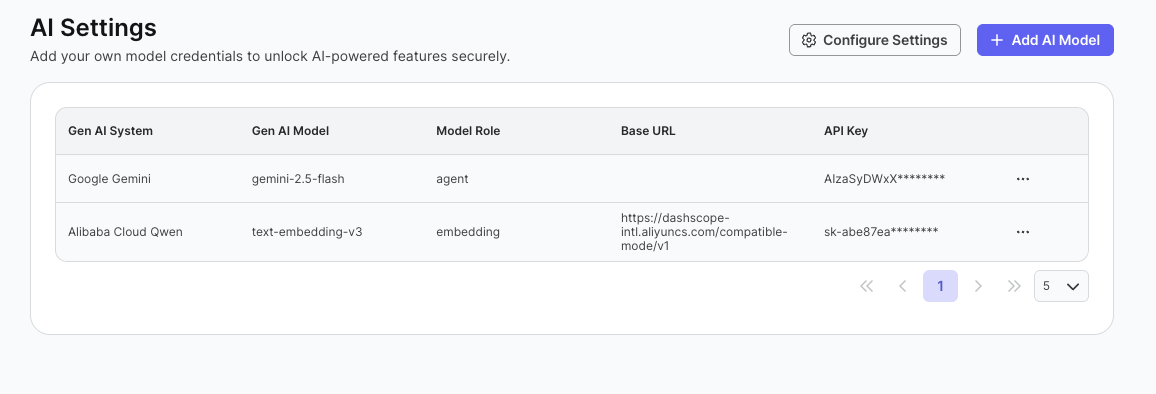Select page 1 in pagination
This screenshot has height=394, width=1156.
940,286
